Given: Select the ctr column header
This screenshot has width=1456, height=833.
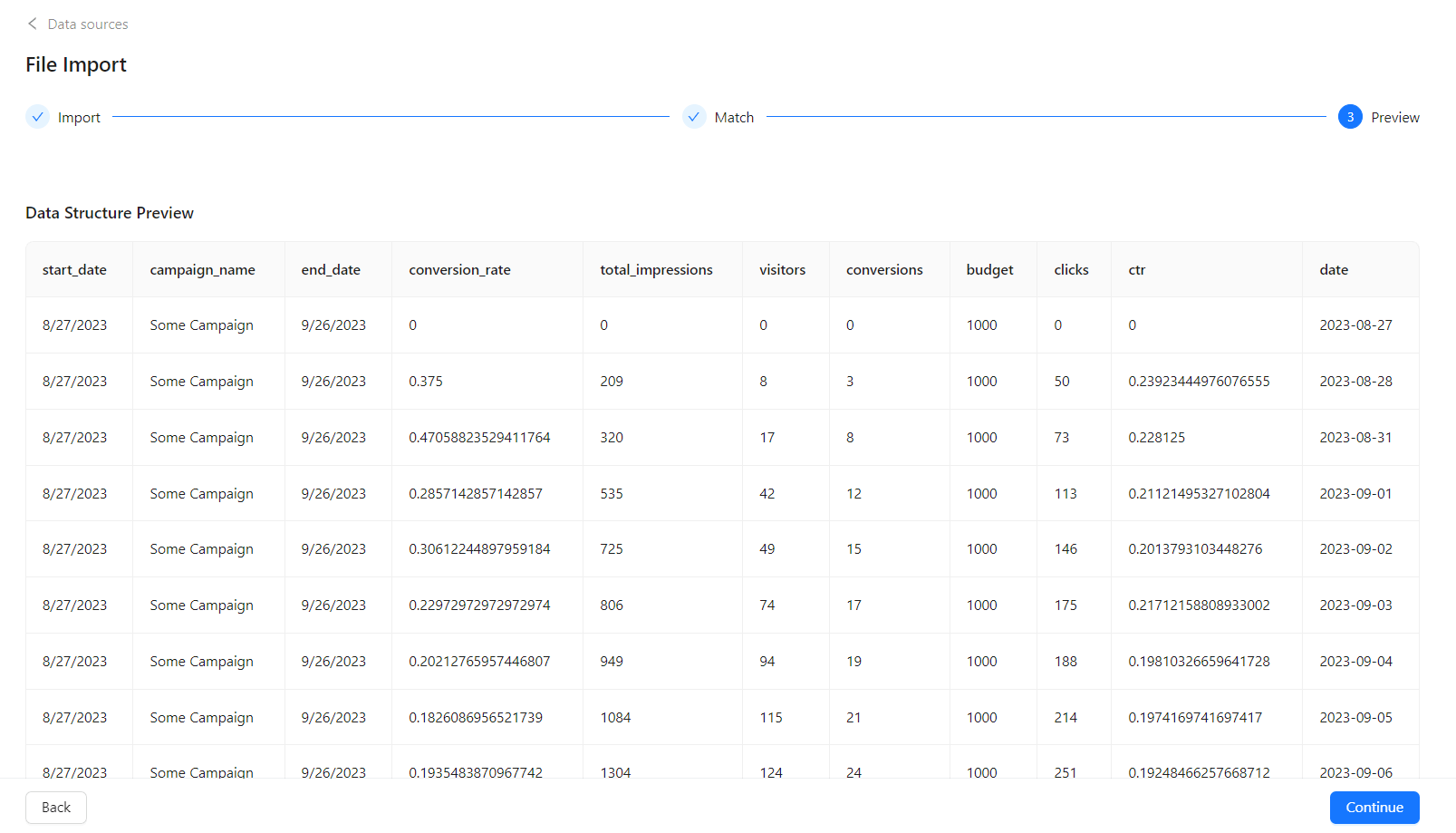Looking at the screenshot, I should coord(1136,270).
